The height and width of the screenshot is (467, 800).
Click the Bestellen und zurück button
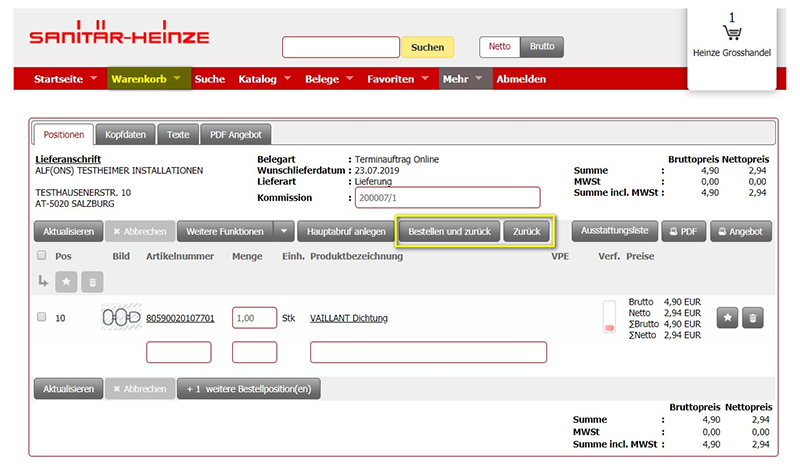click(449, 231)
